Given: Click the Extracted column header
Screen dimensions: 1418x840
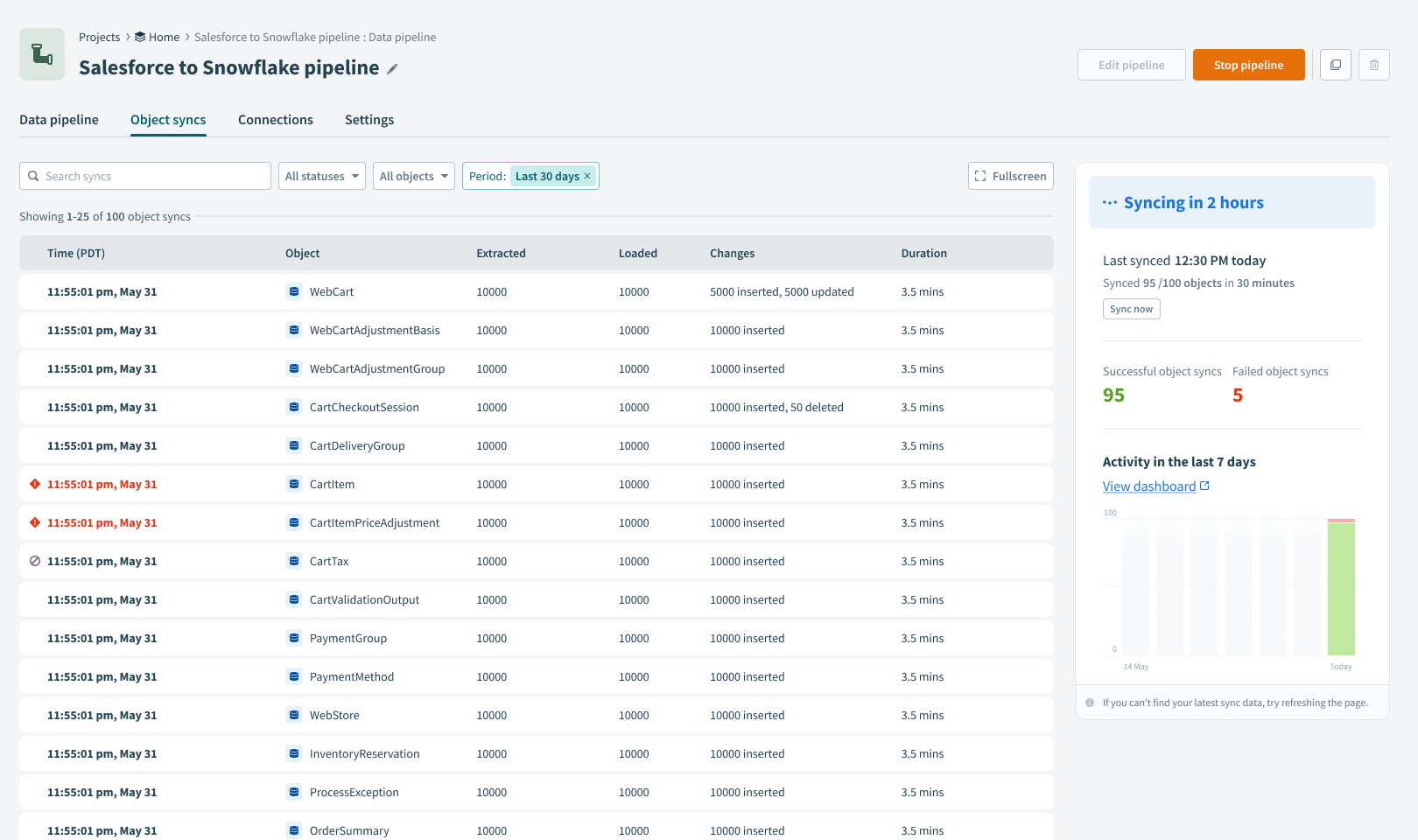Looking at the screenshot, I should [502, 253].
